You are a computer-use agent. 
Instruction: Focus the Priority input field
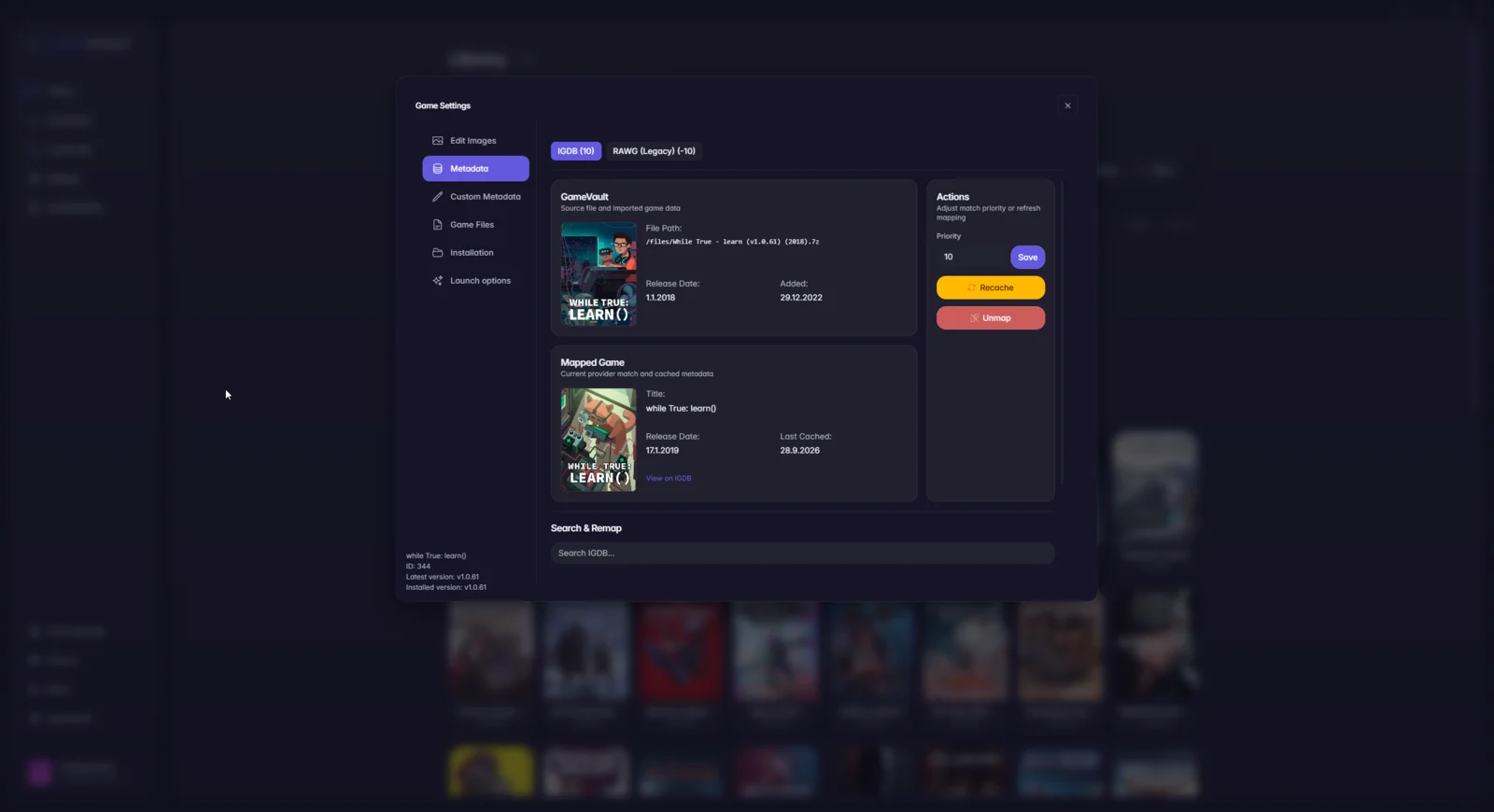coord(972,258)
